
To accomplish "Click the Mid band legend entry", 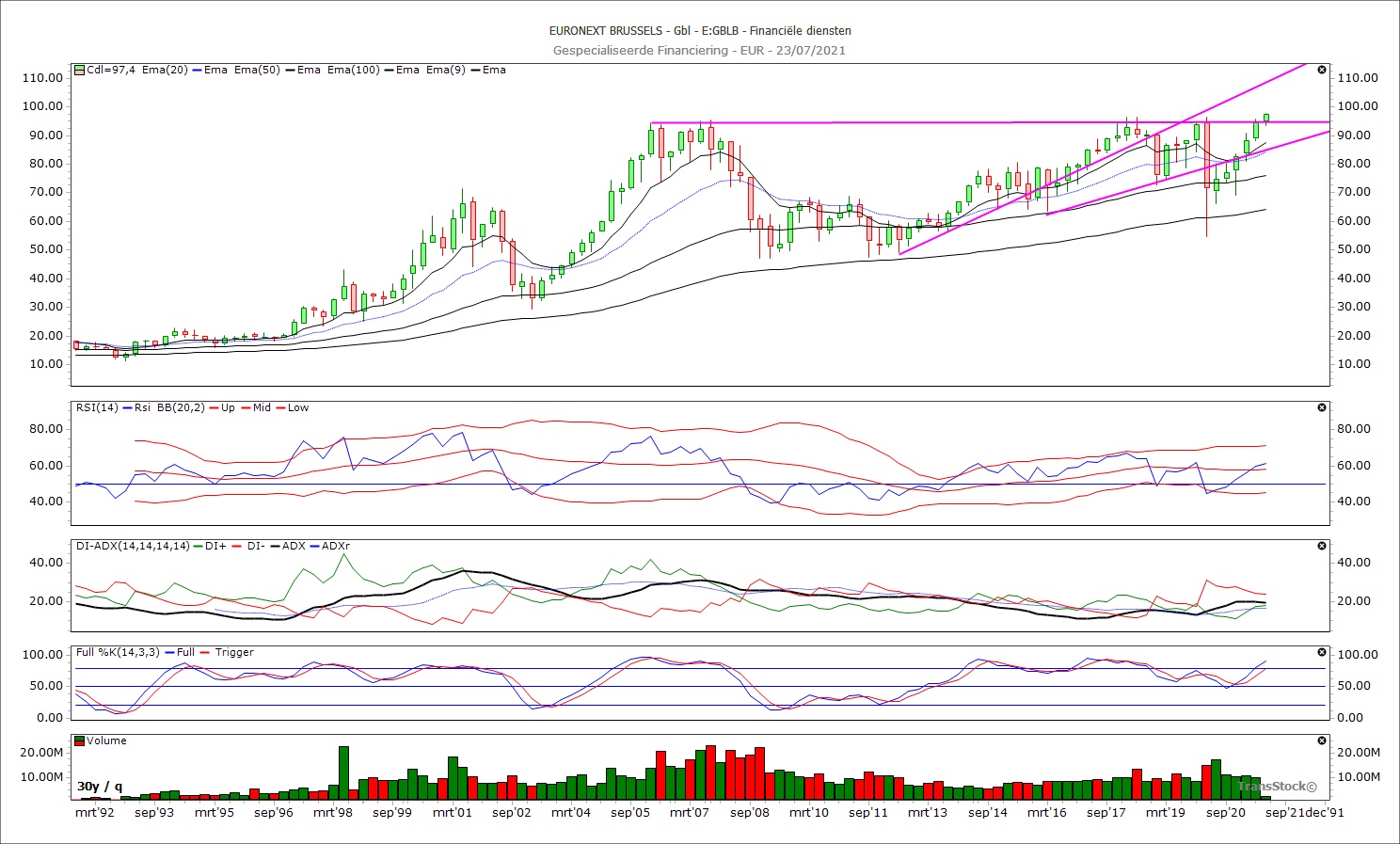I will point(262,407).
